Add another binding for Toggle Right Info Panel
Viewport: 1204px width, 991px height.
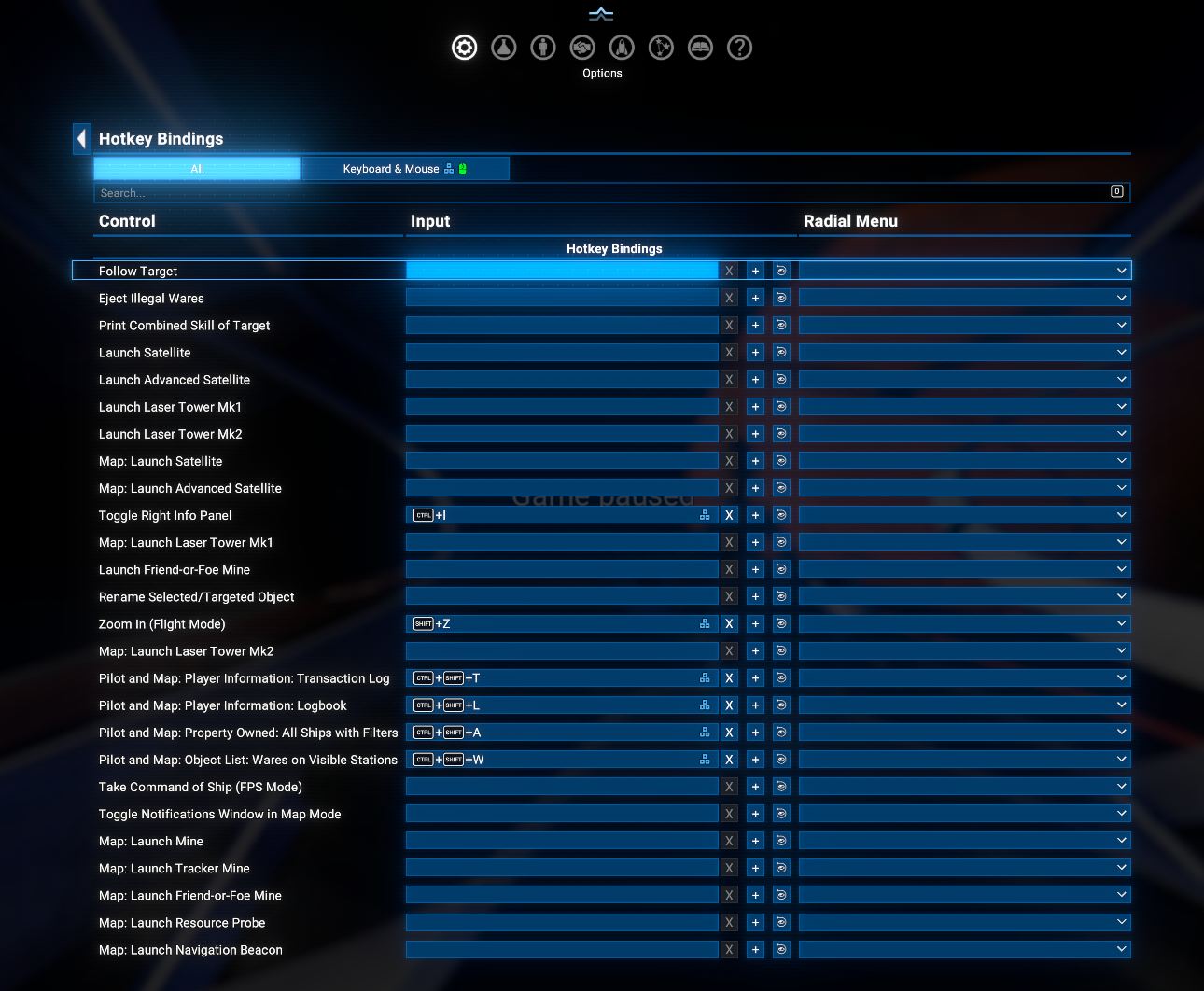755,515
